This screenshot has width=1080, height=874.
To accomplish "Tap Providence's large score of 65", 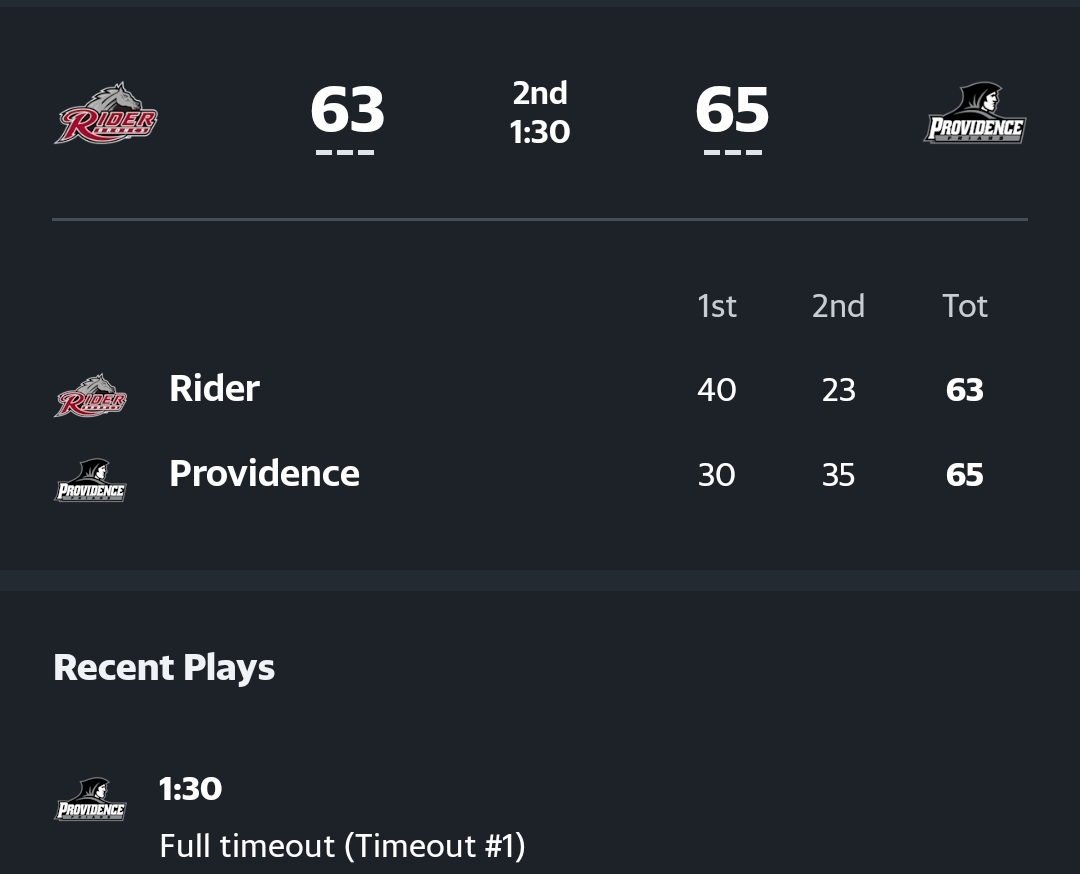I will 732,109.
